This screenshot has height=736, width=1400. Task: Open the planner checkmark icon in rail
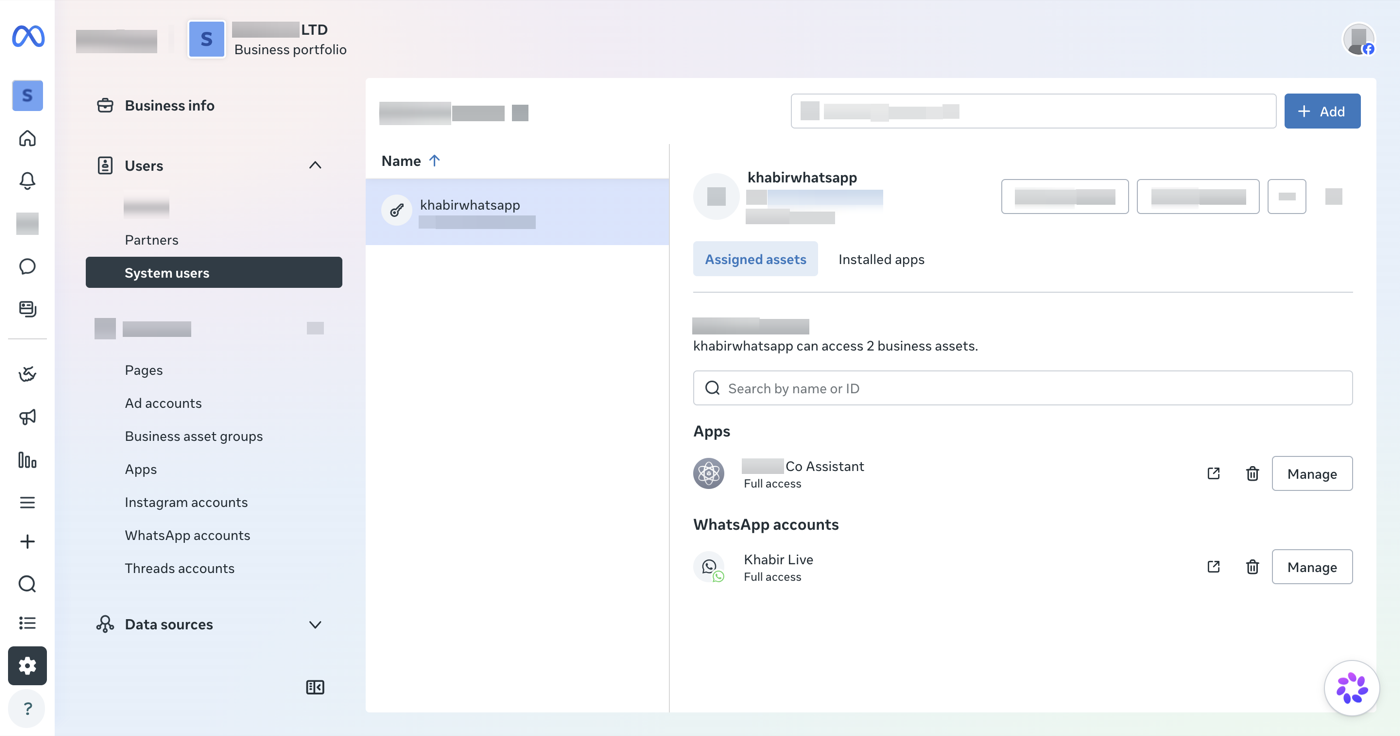[28, 374]
